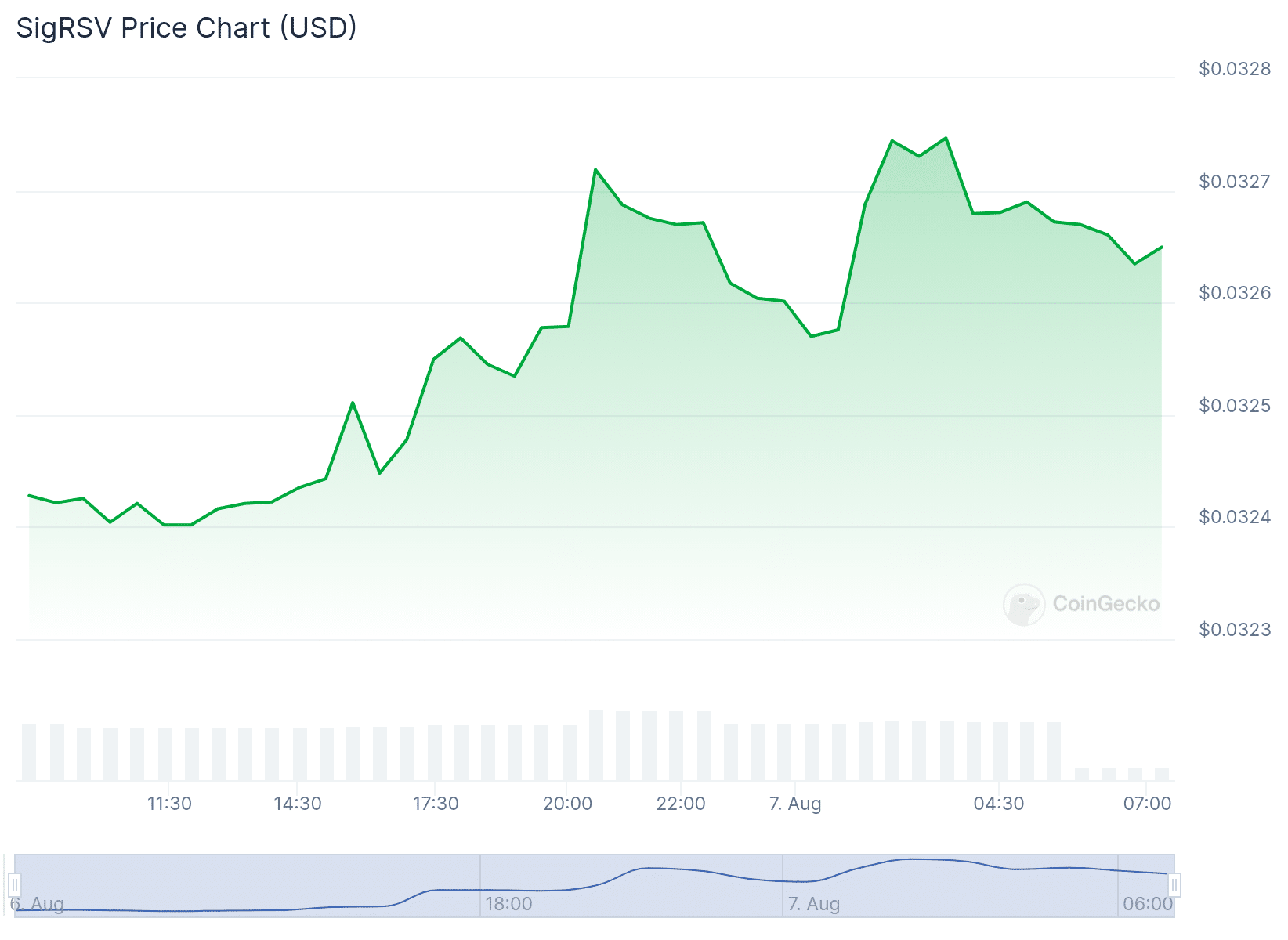Click the 07:00 time axis label

[1147, 804]
